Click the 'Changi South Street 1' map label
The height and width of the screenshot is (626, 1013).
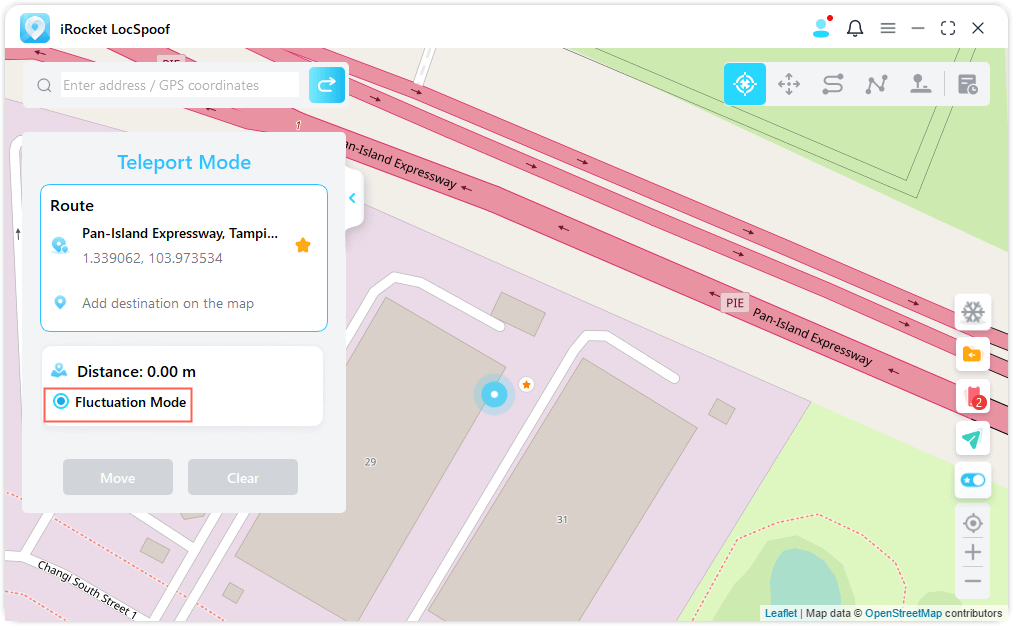click(87, 589)
